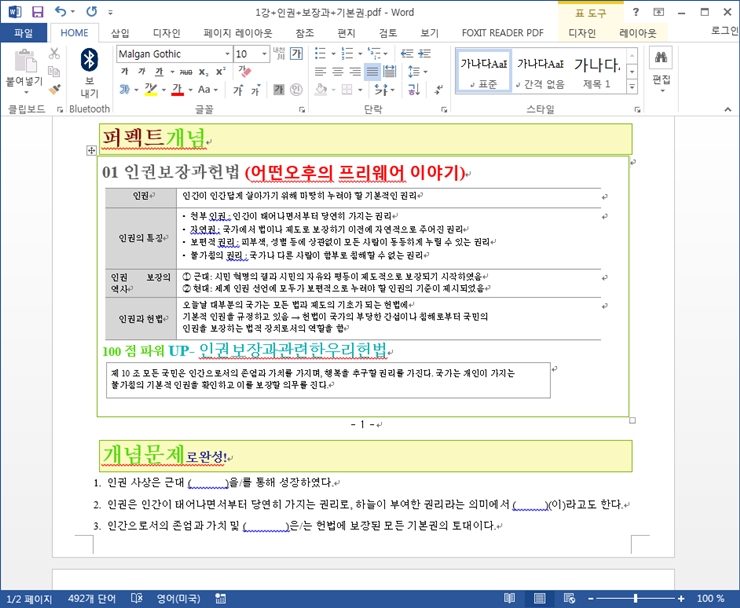Click the Redo (repeat) icon

tap(91, 11)
